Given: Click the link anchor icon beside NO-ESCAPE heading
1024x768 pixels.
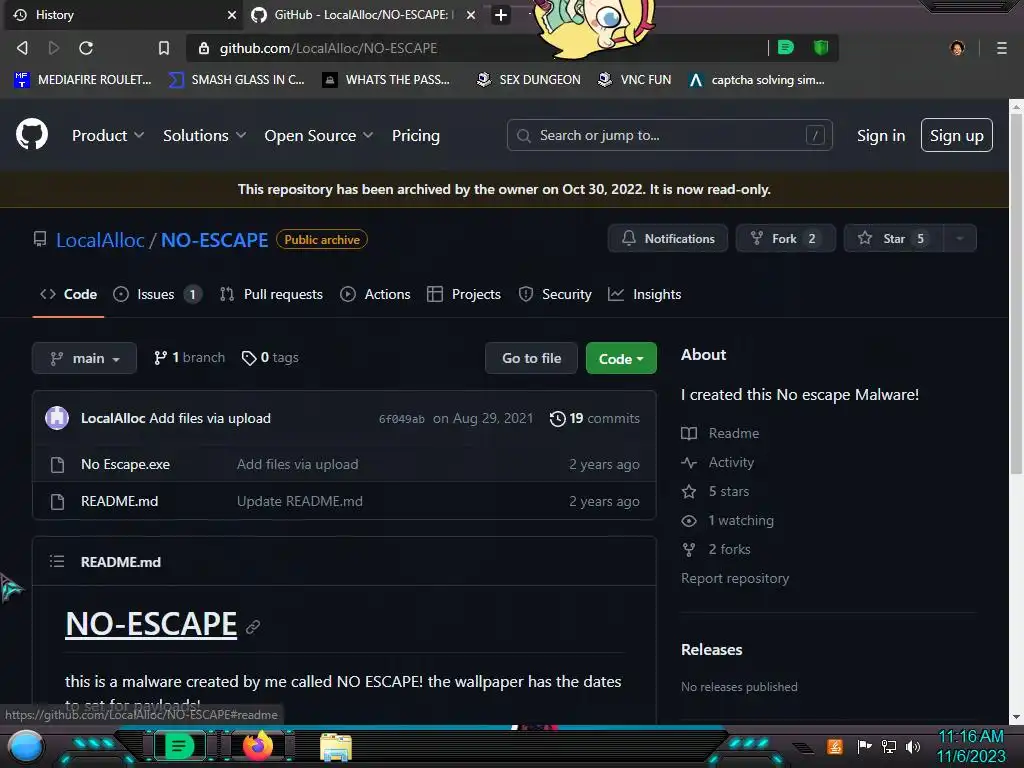Looking at the screenshot, I should 253,626.
